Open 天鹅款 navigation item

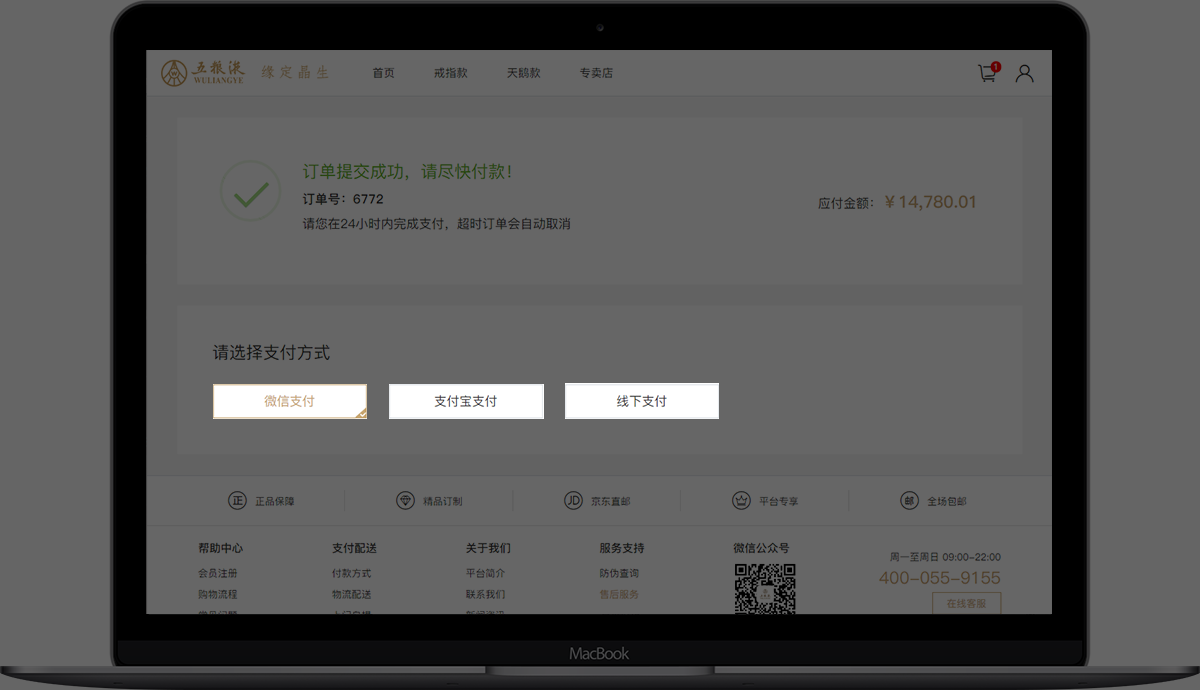coord(523,73)
